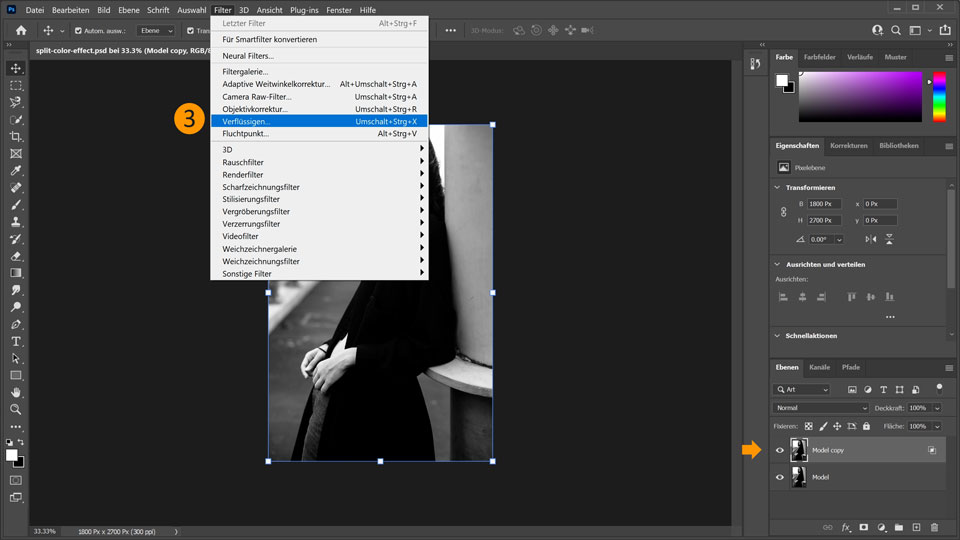Select the Eraser tool

click(16, 256)
